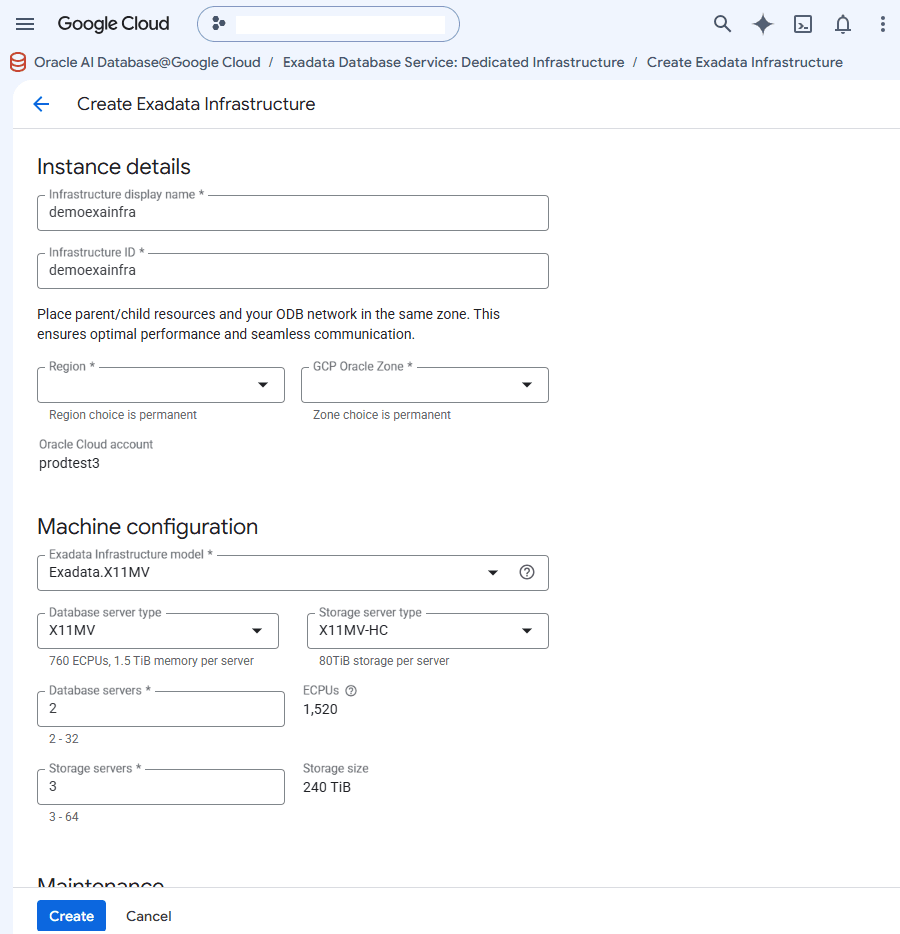Click the Create Exadata Infrastructure page title
The height and width of the screenshot is (934, 900).
point(196,104)
